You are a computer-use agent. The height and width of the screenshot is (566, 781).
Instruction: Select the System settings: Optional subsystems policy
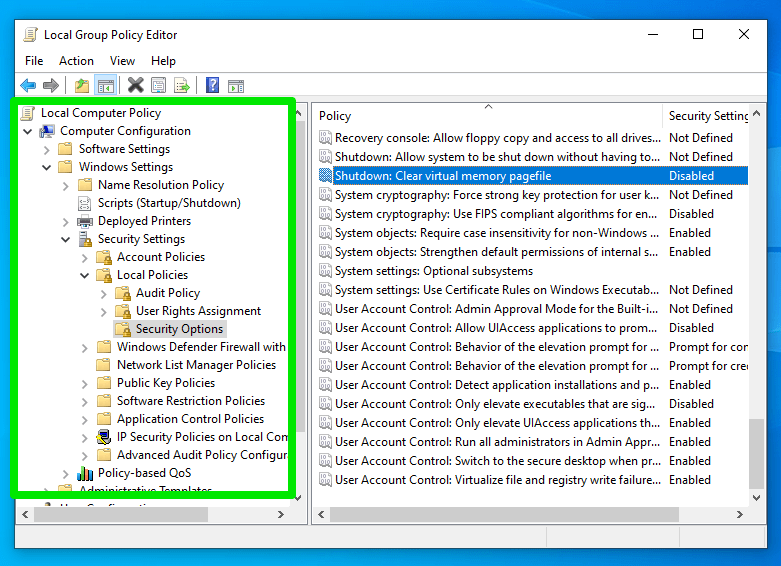pyautogui.click(x=434, y=271)
